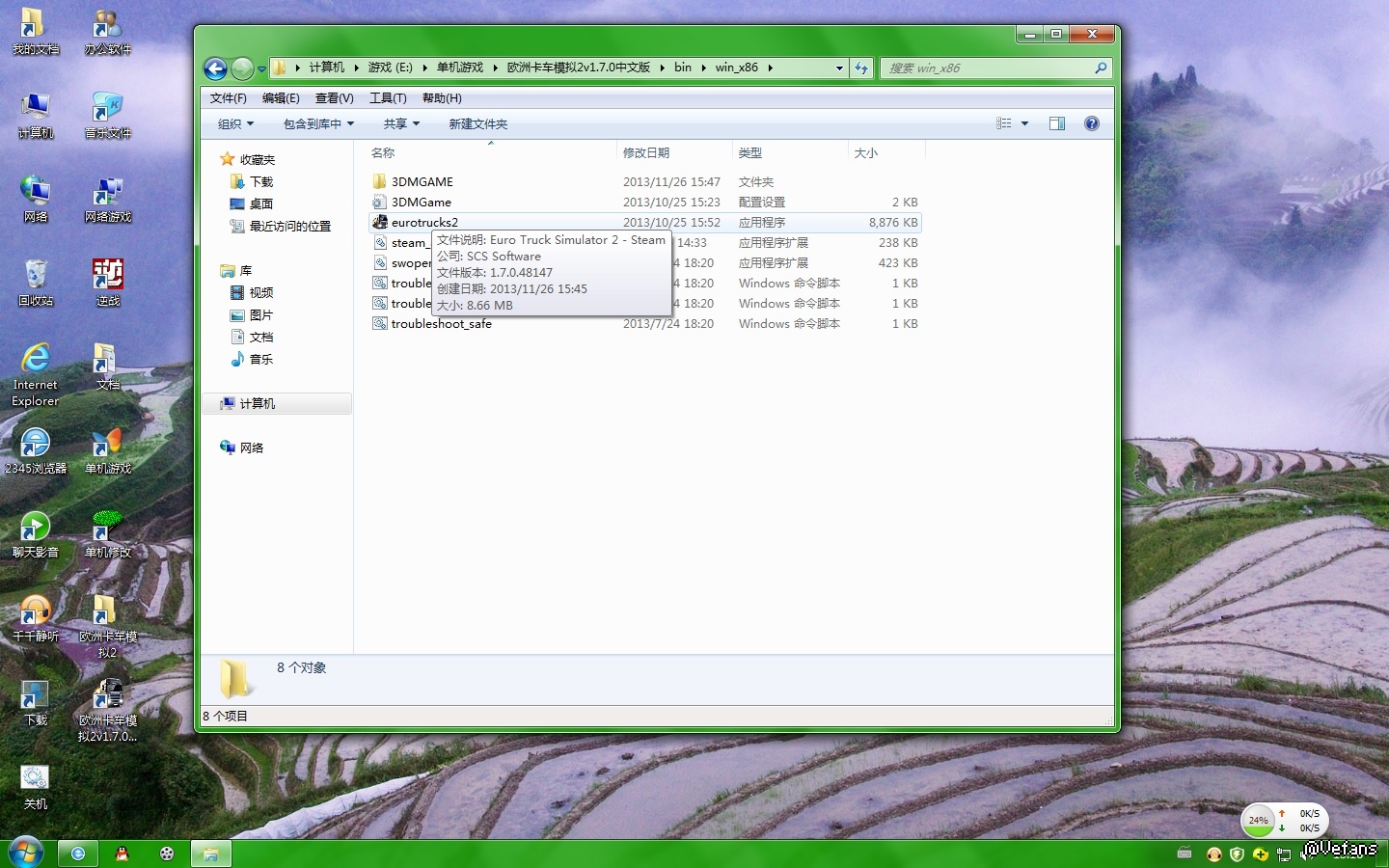
Task: Click the search magnifier icon
Action: [x=1101, y=68]
